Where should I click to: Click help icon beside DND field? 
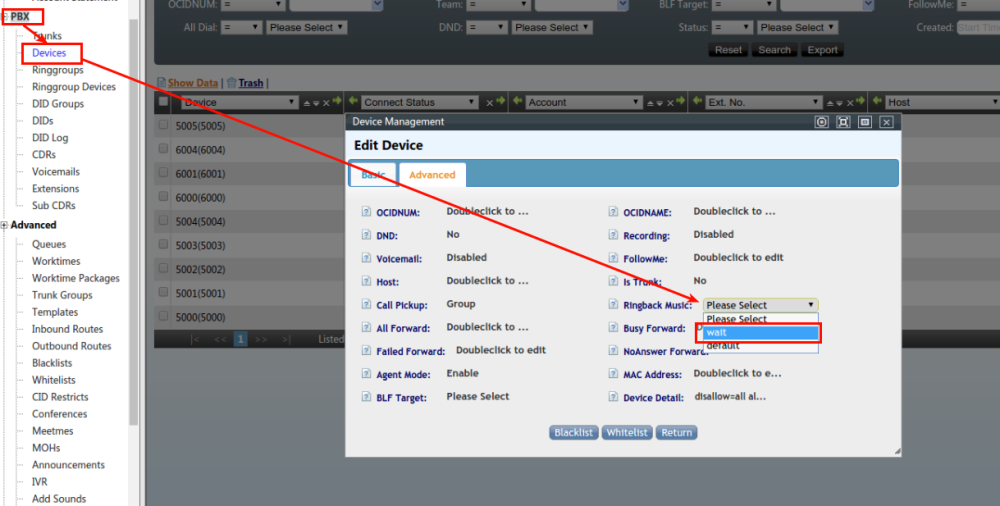(366, 235)
